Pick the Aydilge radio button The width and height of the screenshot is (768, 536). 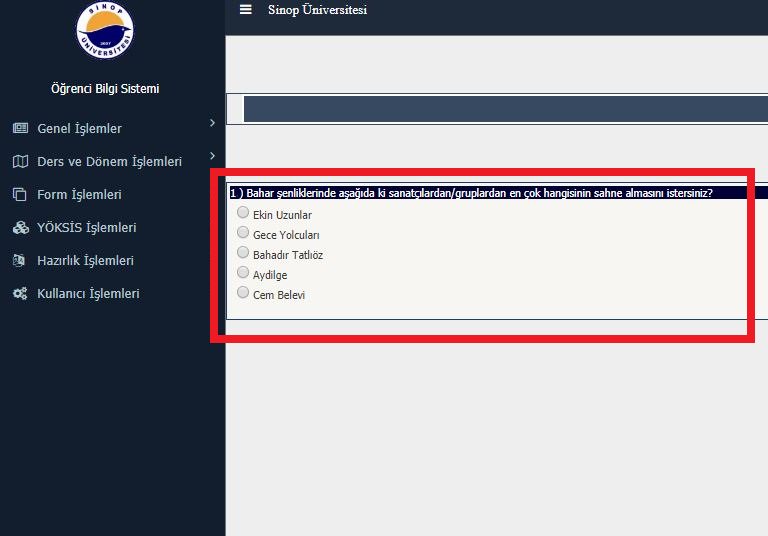pyautogui.click(x=242, y=272)
